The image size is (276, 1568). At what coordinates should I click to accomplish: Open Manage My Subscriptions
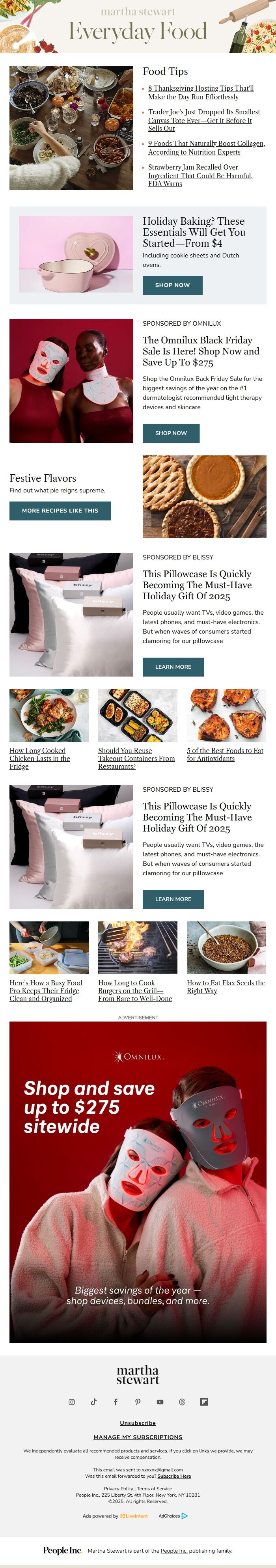point(138,1437)
